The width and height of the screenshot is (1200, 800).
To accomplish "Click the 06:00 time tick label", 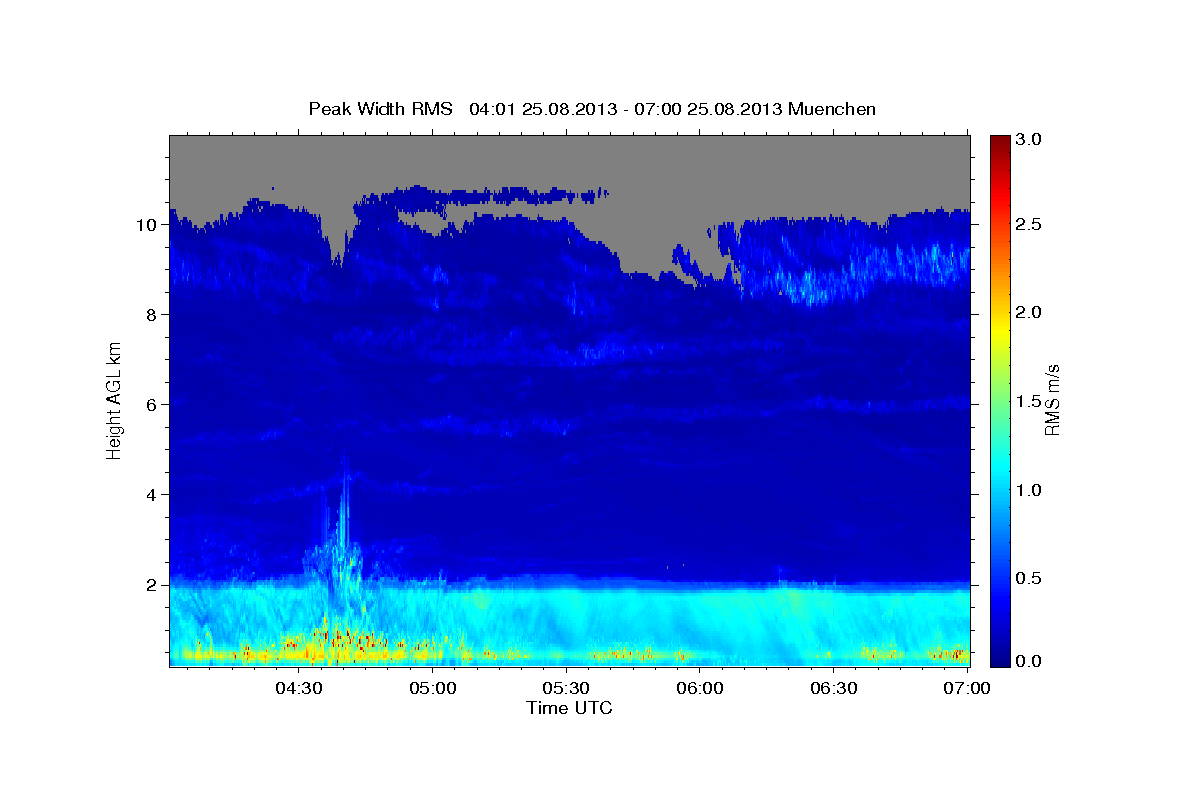I will pyautogui.click(x=700, y=688).
